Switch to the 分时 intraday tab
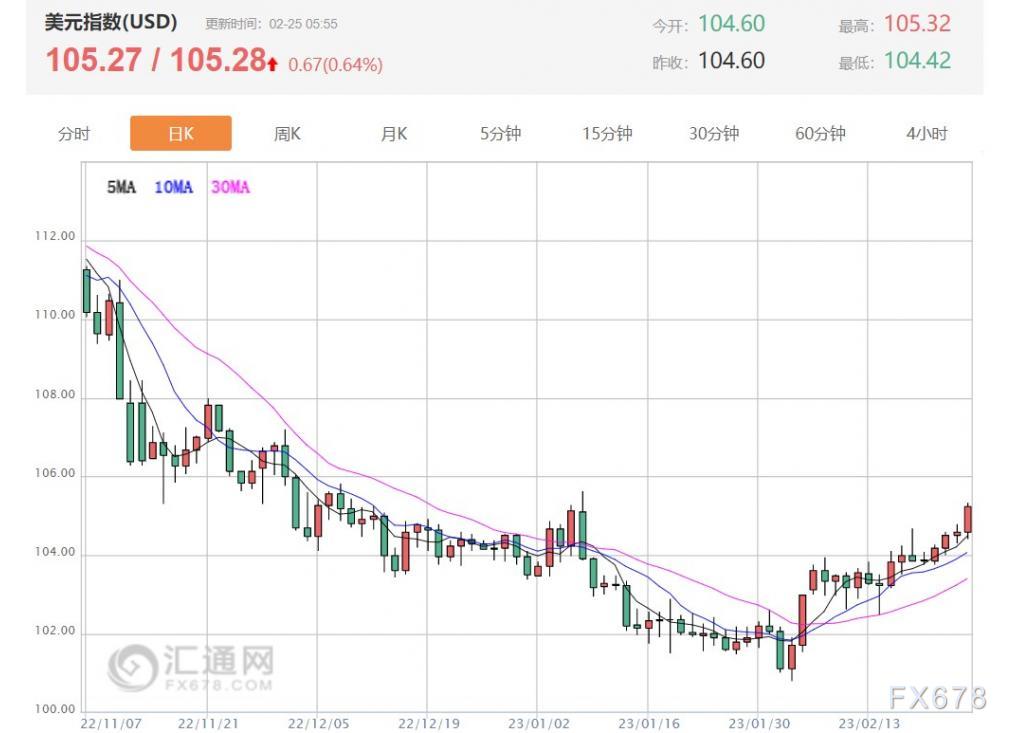The height and width of the screenshot is (733, 1017). pos(74,134)
